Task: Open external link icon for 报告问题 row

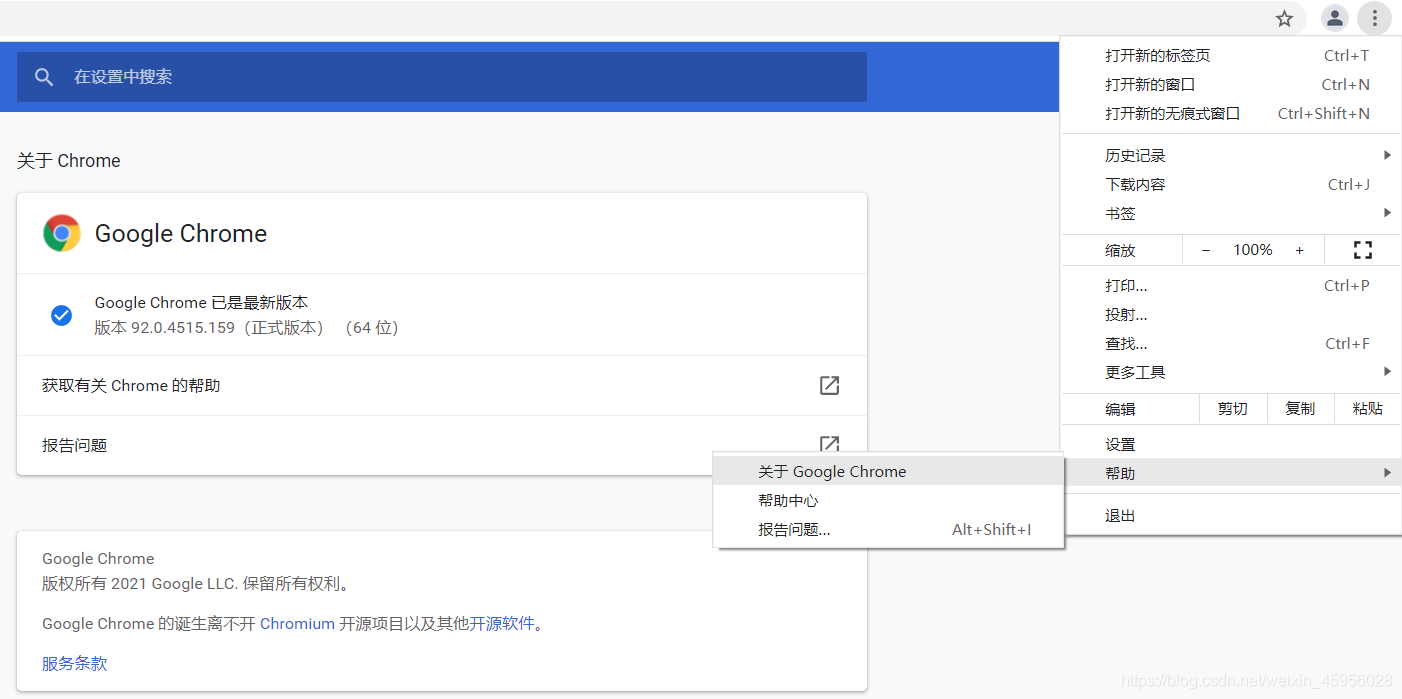Action: coord(829,444)
